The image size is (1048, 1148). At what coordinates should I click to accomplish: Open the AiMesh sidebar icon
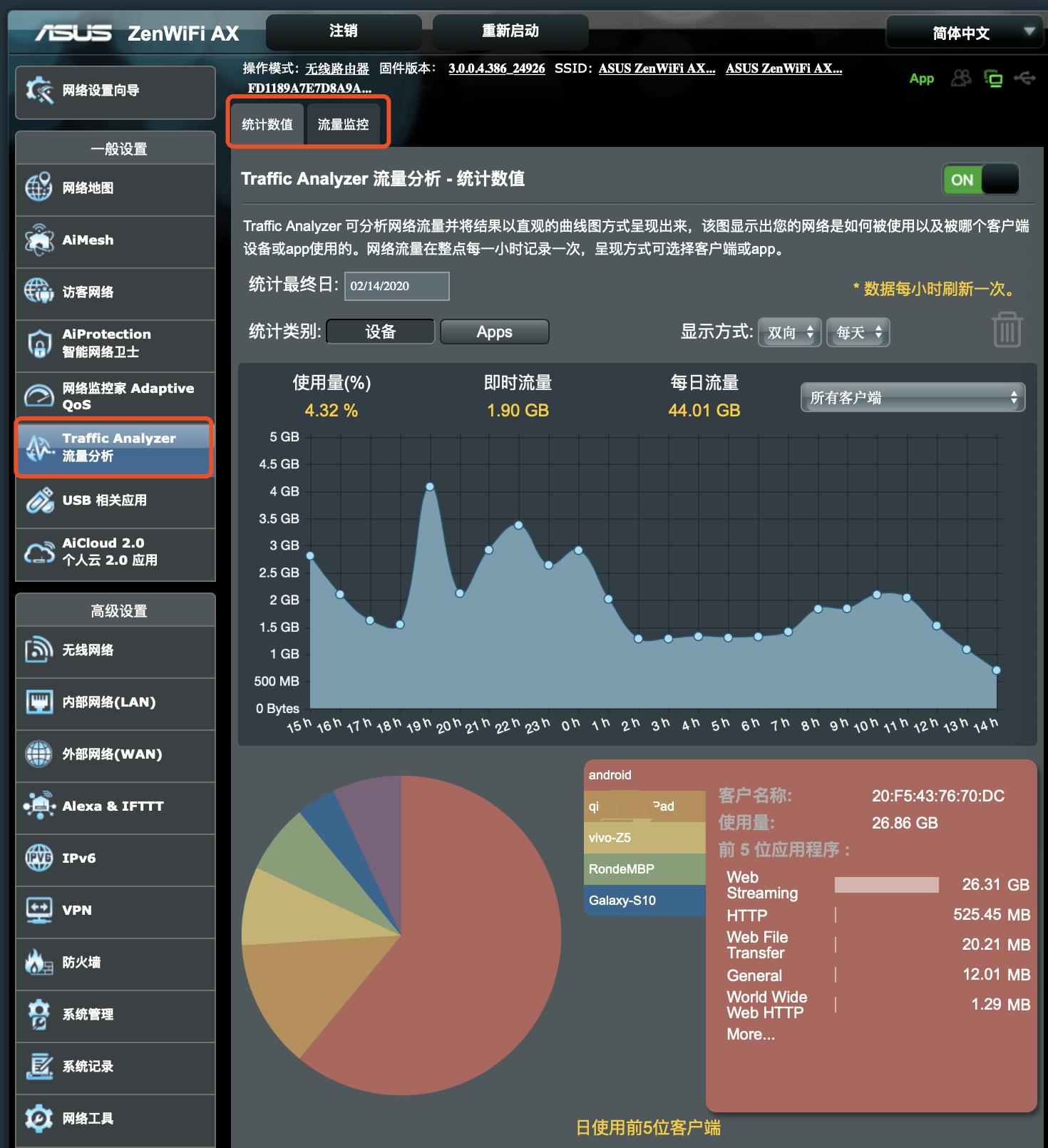pos(39,240)
